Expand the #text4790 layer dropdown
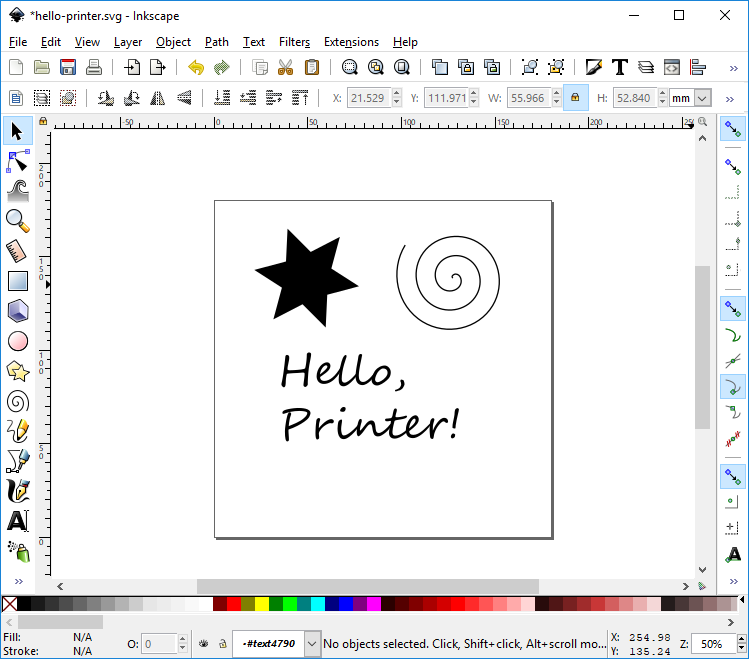Screen dimensions: 749x659 (311, 644)
